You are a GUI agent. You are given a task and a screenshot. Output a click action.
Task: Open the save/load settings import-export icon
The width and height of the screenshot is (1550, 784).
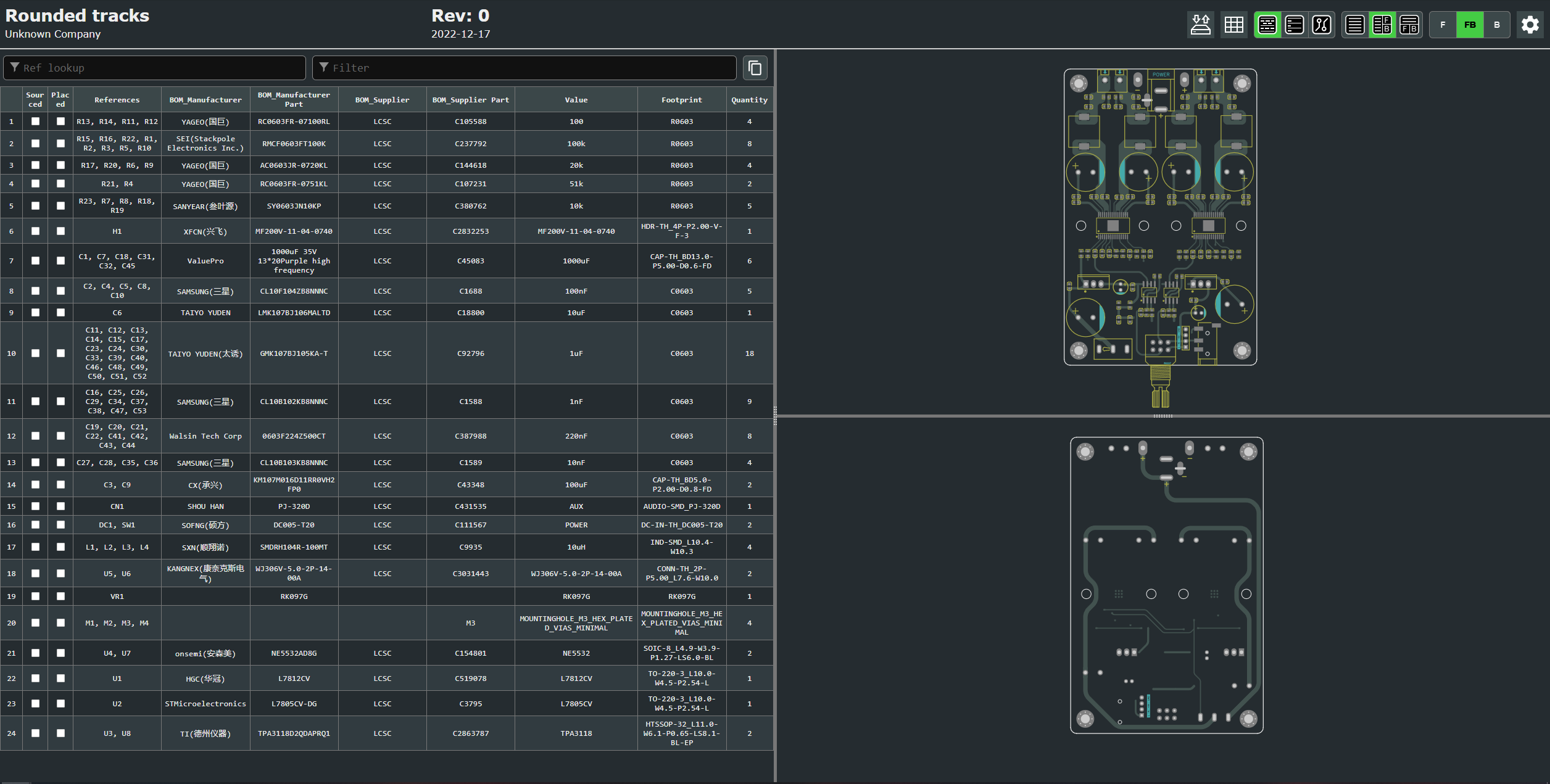point(1200,25)
